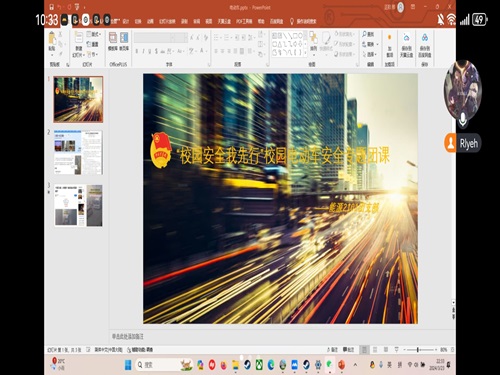This screenshot has width=500, height=375.
Task: Click the spell check icon in status bar
Action: [x=88, y=350]
